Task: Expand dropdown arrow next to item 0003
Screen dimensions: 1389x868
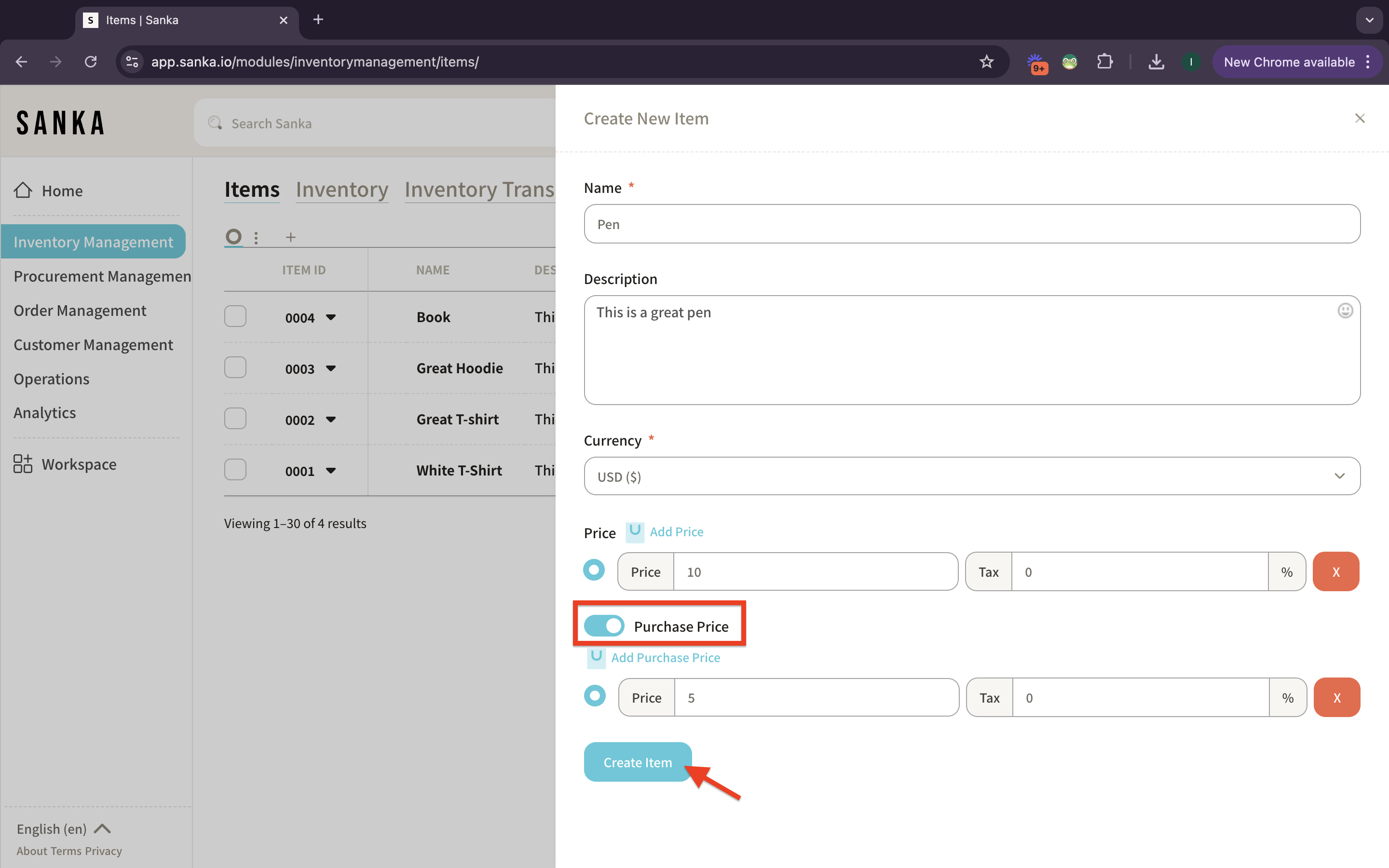Action: tap(330, 368)
